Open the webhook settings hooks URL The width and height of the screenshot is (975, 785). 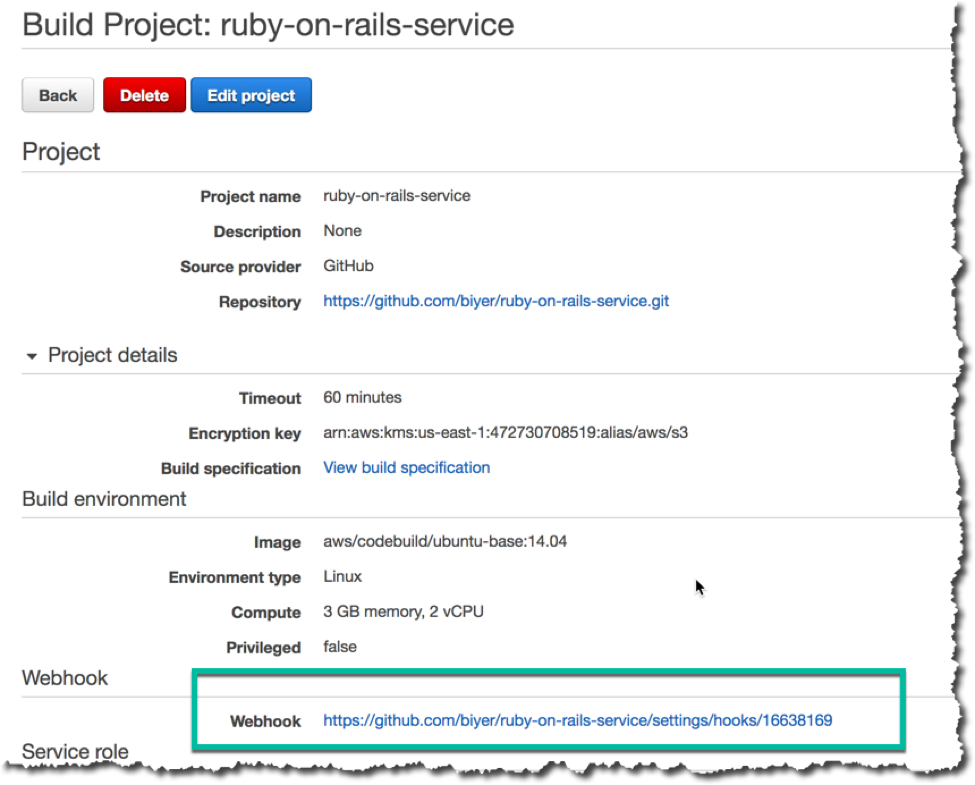point(577,720)
